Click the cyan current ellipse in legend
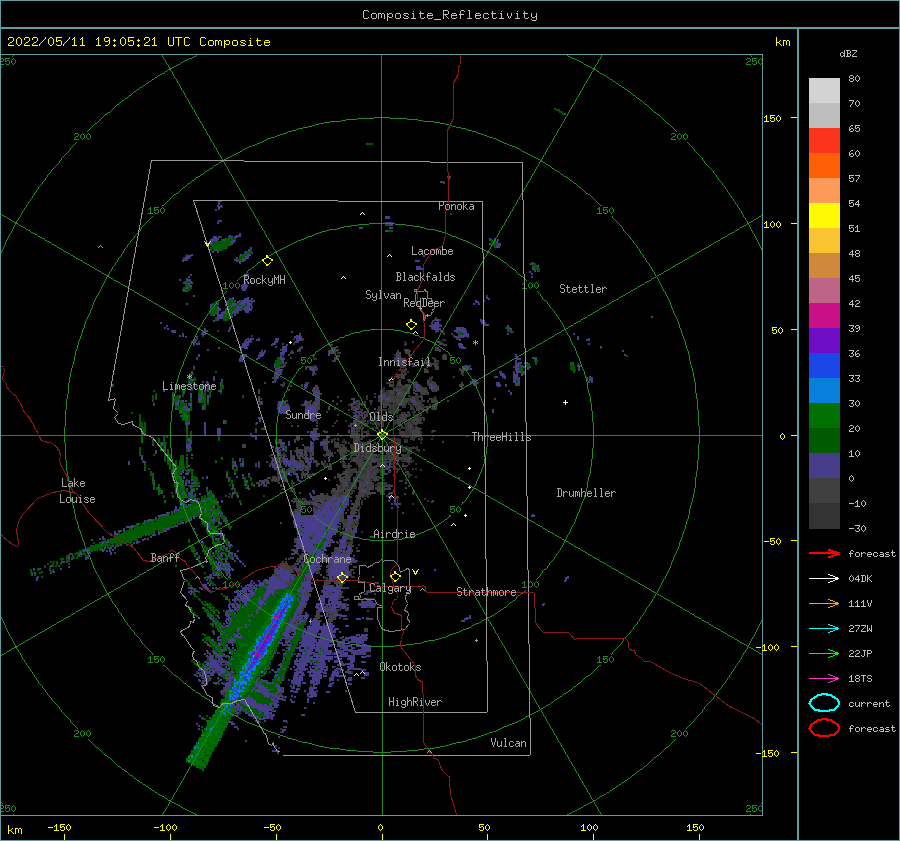 pos(824,703)
